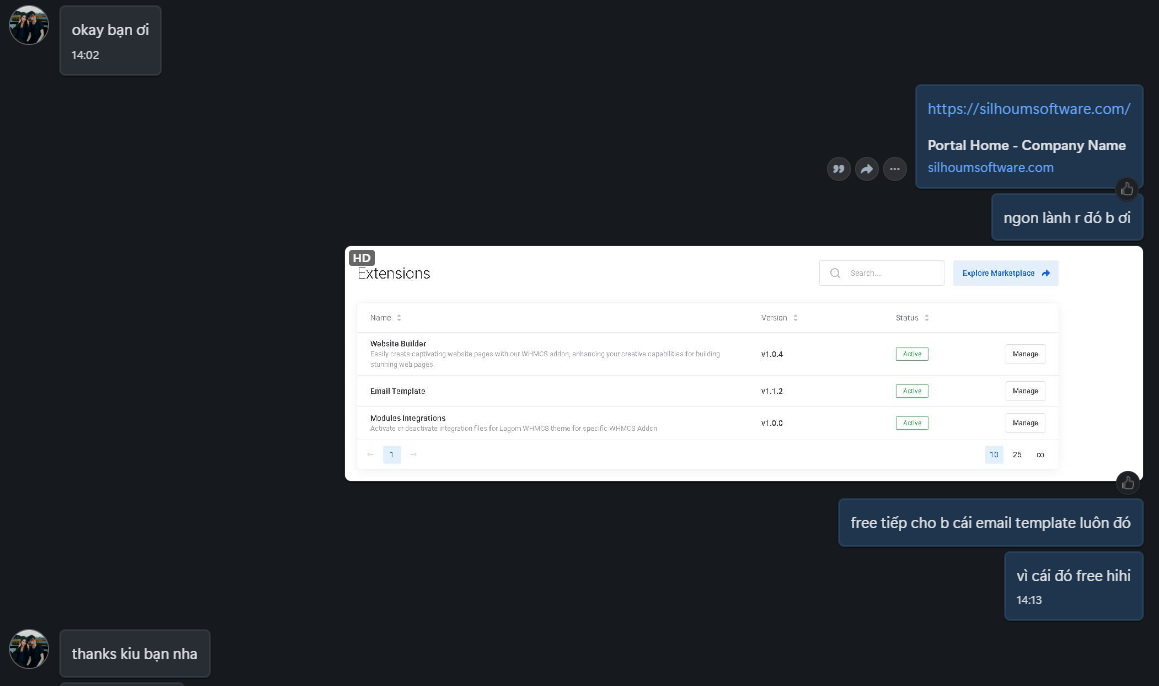The width and height of the screenshot is (1159, 686).
Task: Open the https://silhoumsoftware.com/ link
Action: point(1028,109)
